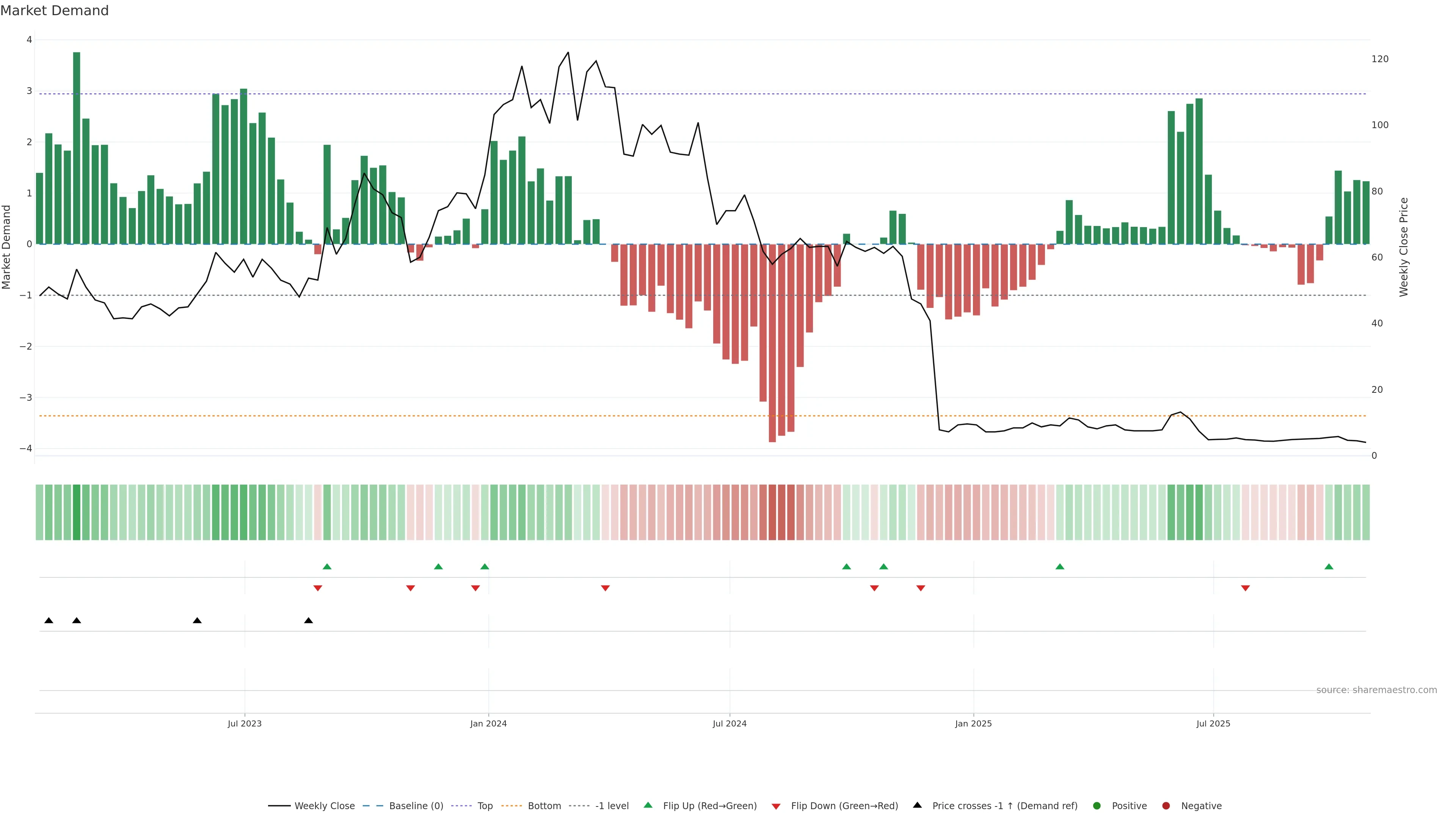Click Price crosses -1 black triangle legend icon
The image size is (1456, 819).
tap(917, 805)
